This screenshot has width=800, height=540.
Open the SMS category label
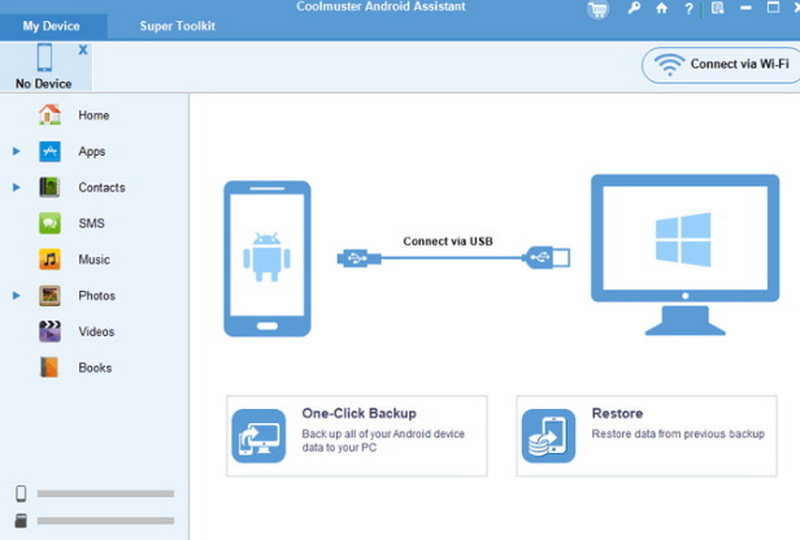(x=91, y=224)
